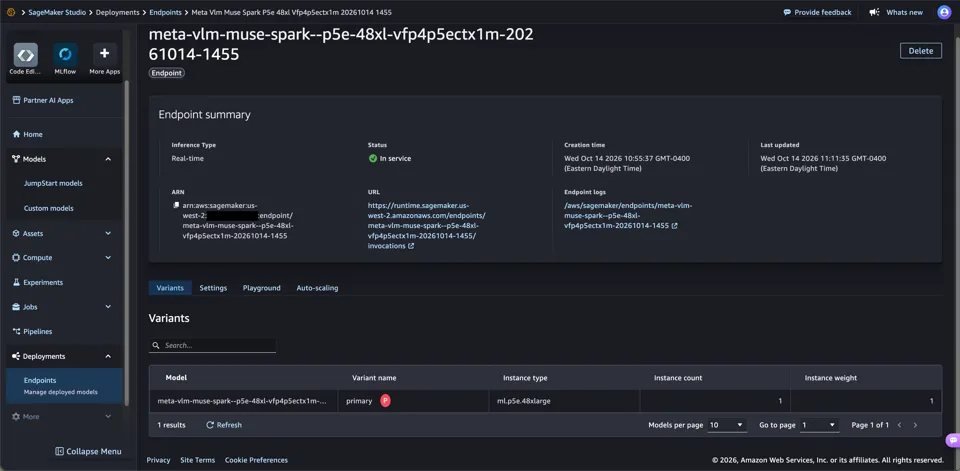The height and width of the screenshot is (471, 960).
Task: Open More Apps plus icon
Action: [x=105, y=55]
